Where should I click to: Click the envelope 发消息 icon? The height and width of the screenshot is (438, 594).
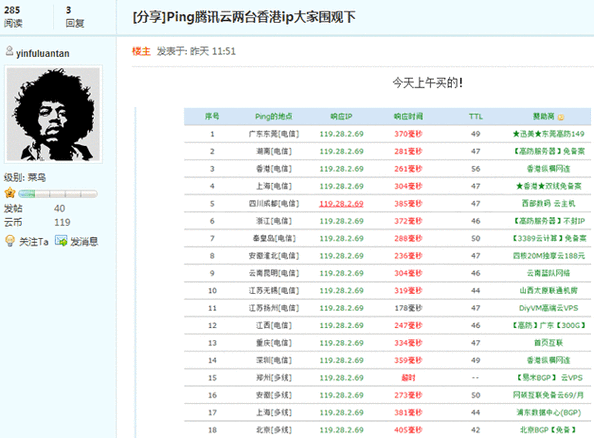click(x=61, y=241)
